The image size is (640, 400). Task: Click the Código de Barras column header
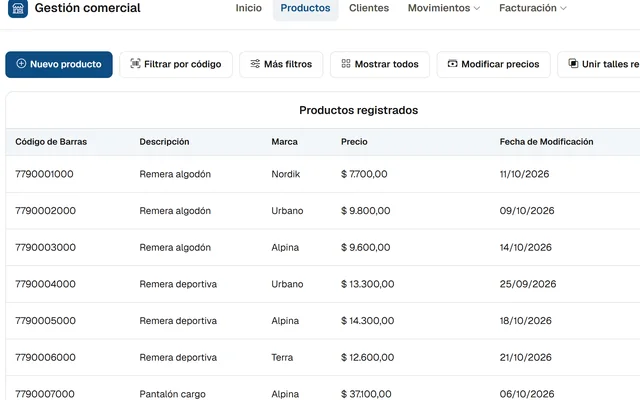coord(51,142)
